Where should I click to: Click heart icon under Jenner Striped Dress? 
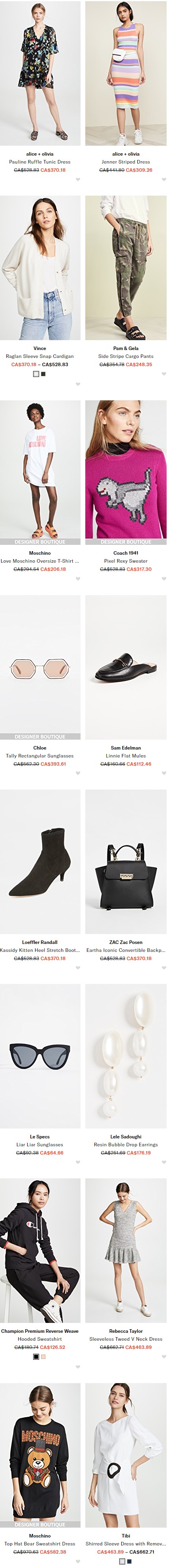click(x=163, y=179)
